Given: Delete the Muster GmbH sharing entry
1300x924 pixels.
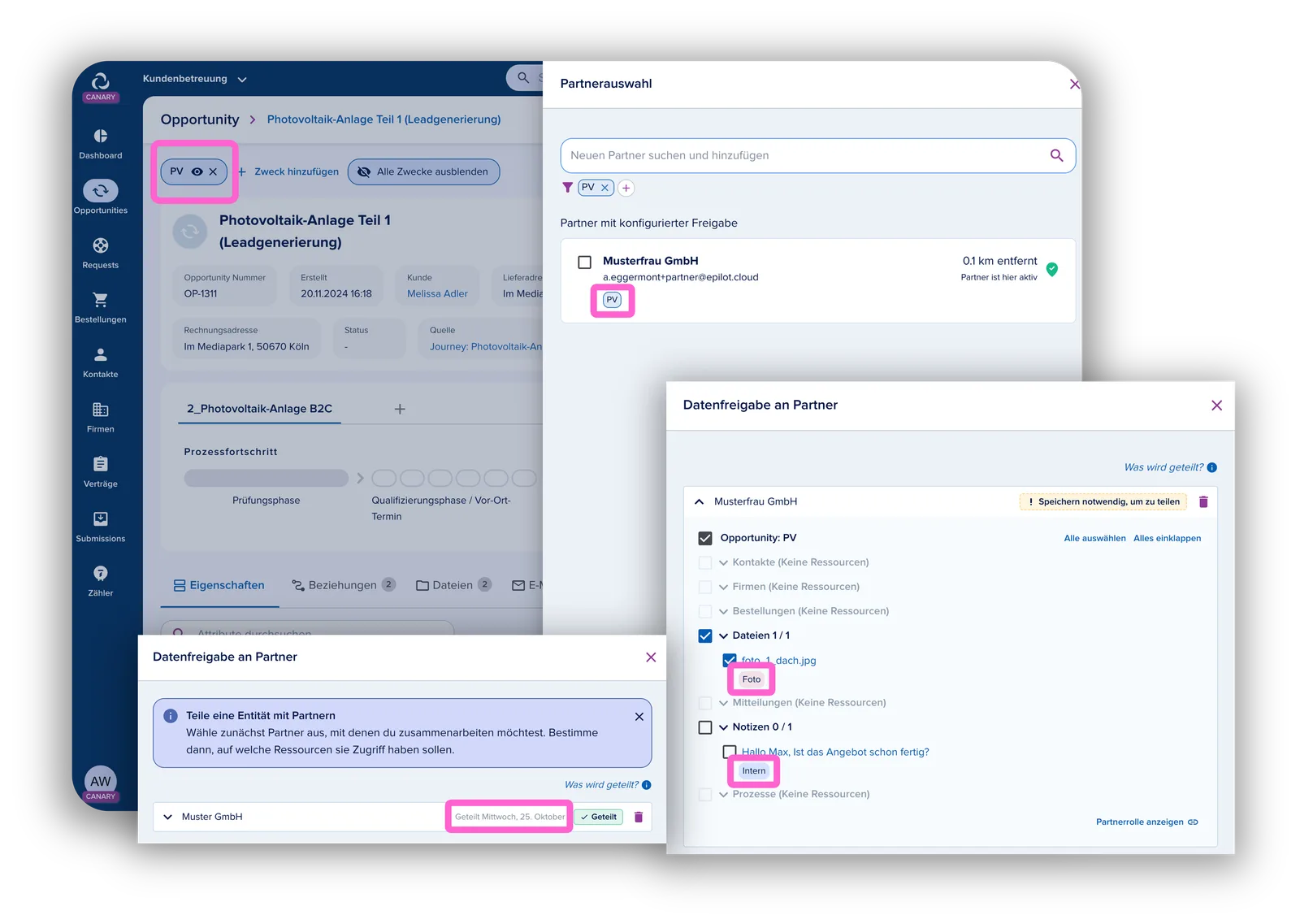Looking at the screenshot, I should [639, 817].
